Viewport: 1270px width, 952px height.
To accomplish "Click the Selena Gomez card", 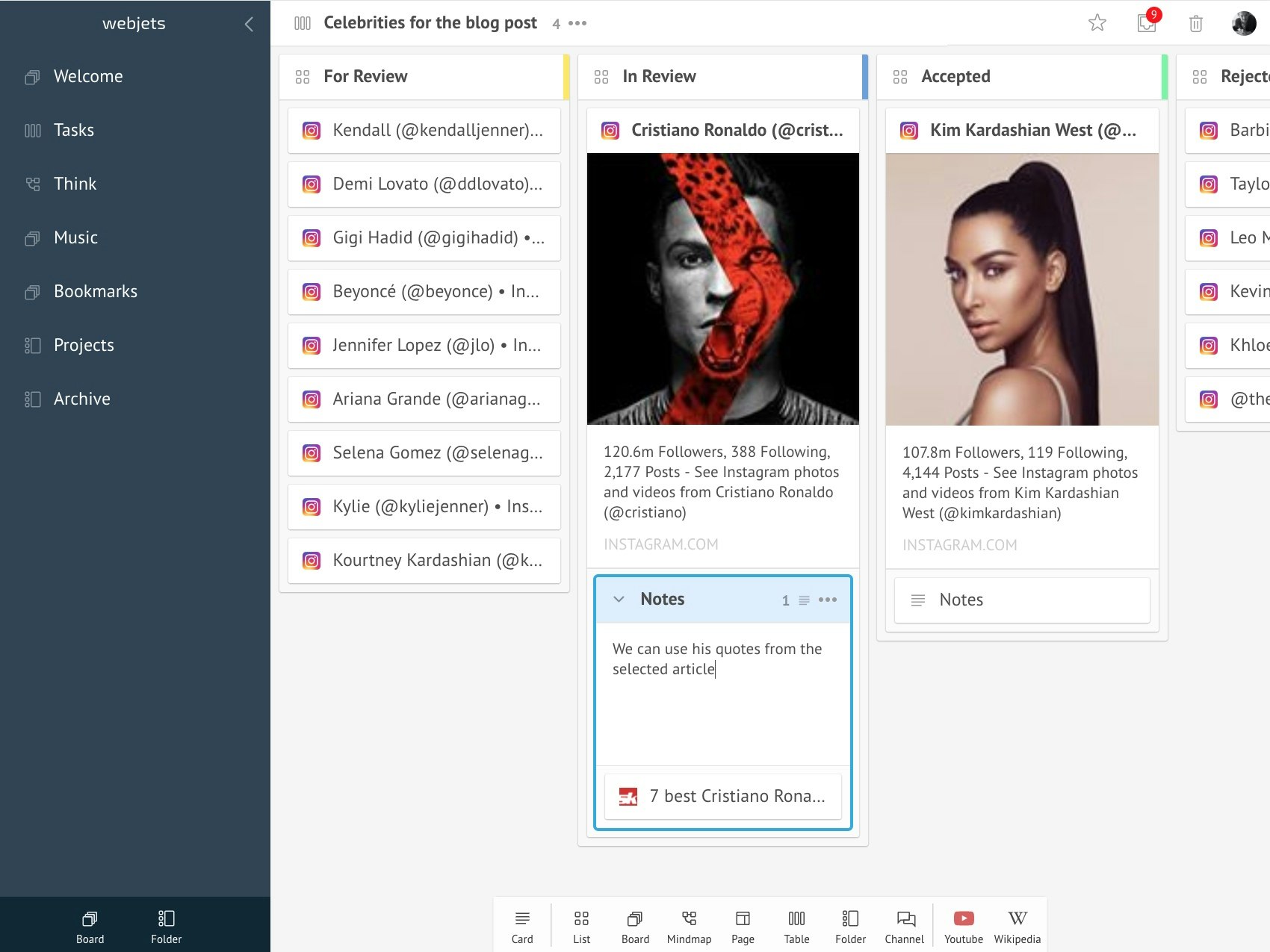I will point(424,453).
